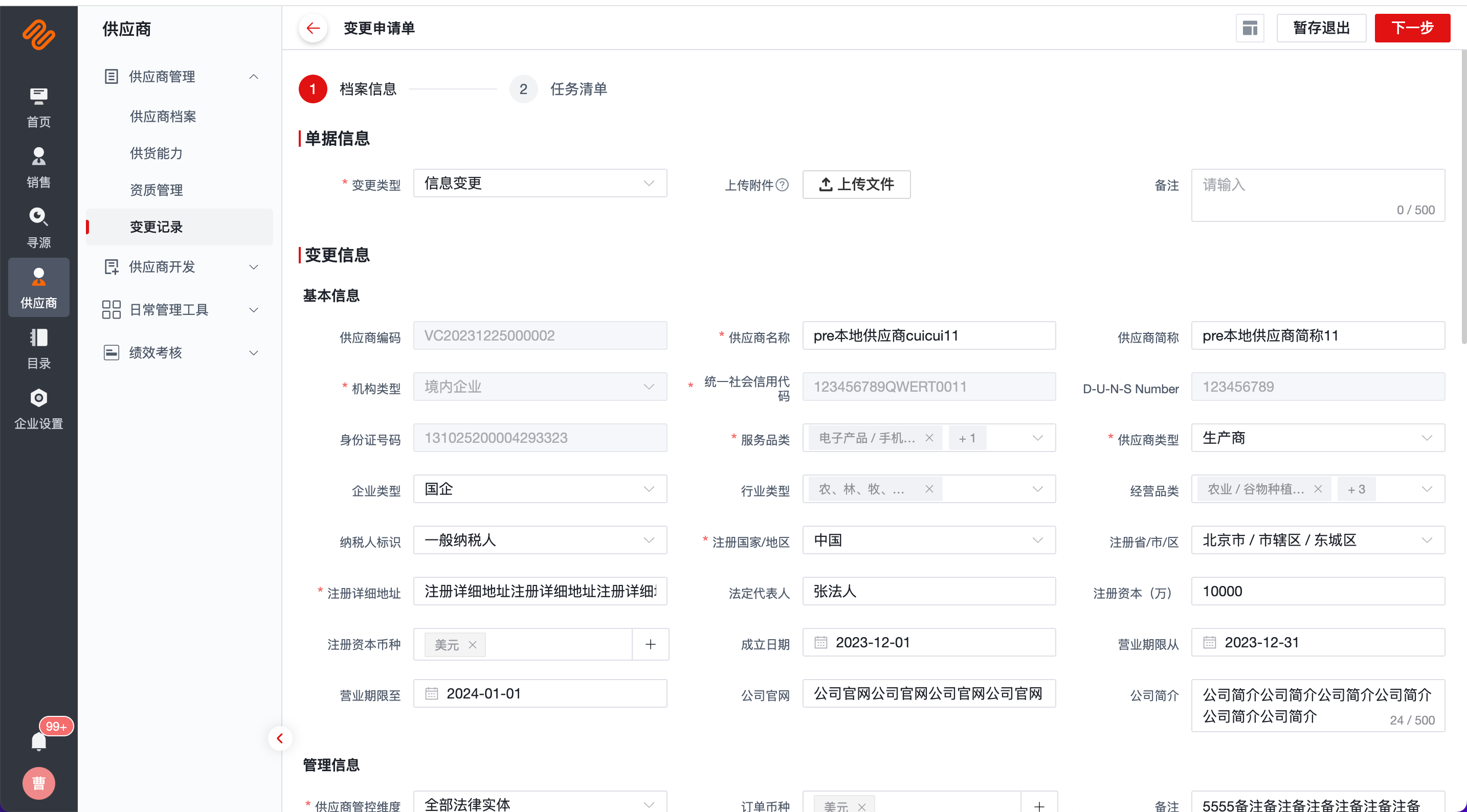This screenshot has width=1467, height=812.
Task: Add a currency with plus in 订单币种
Action: pyautogui.click(x=1039, y=803)
